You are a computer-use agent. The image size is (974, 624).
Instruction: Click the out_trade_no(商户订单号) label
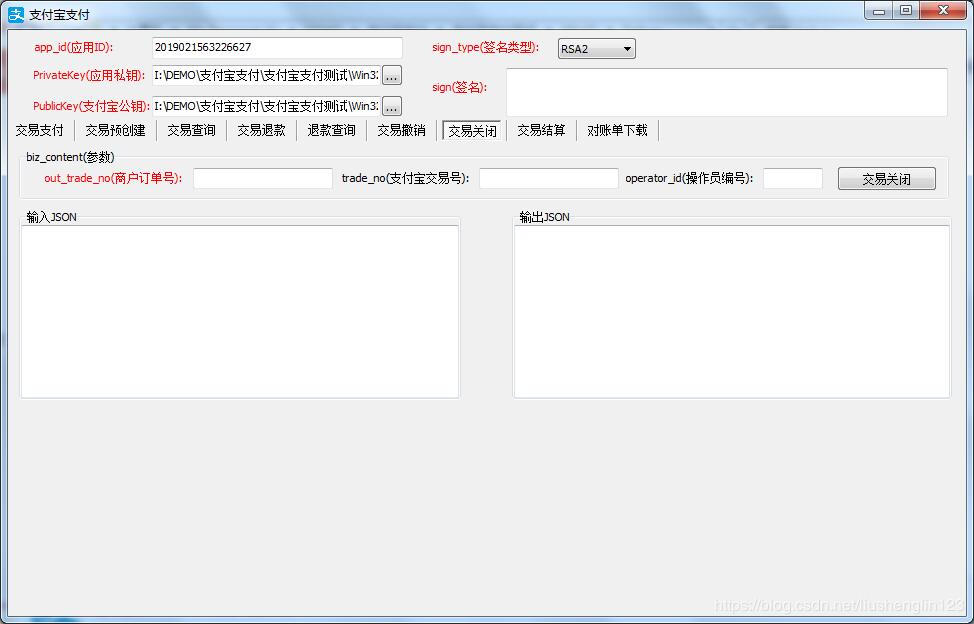click(x=113, y=179)
